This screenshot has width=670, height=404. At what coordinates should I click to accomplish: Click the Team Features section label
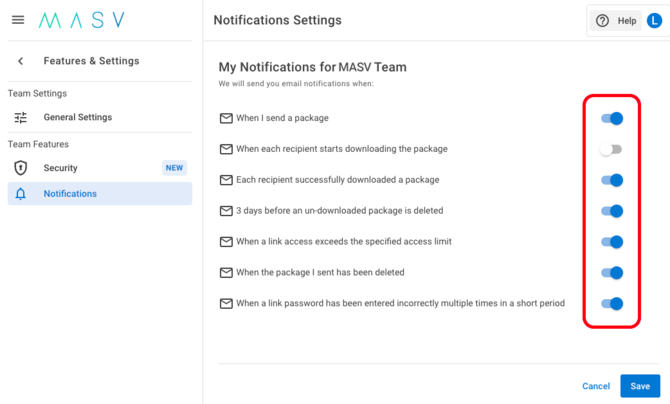tap(38, 144)
